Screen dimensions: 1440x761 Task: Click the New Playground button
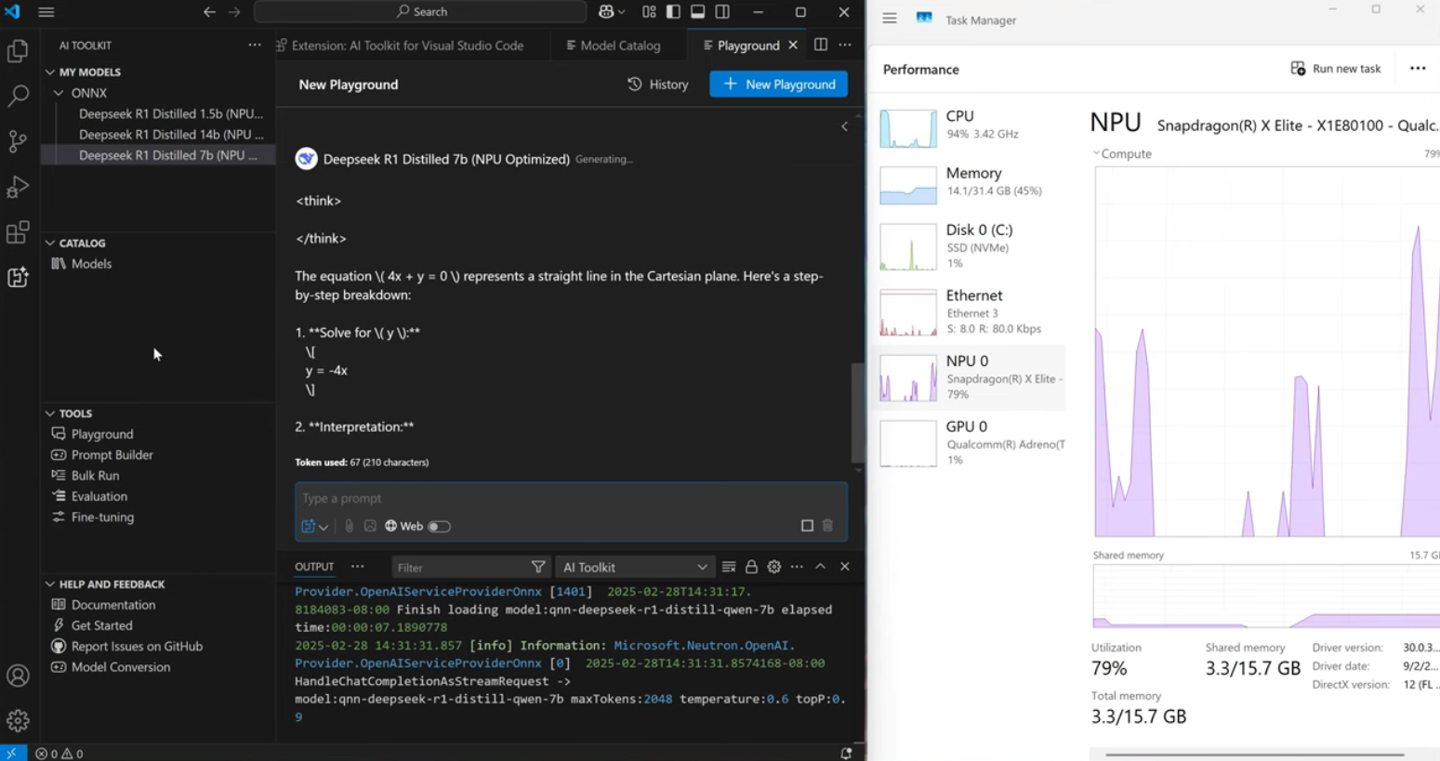pyautogui.click(x=778, y=84)
